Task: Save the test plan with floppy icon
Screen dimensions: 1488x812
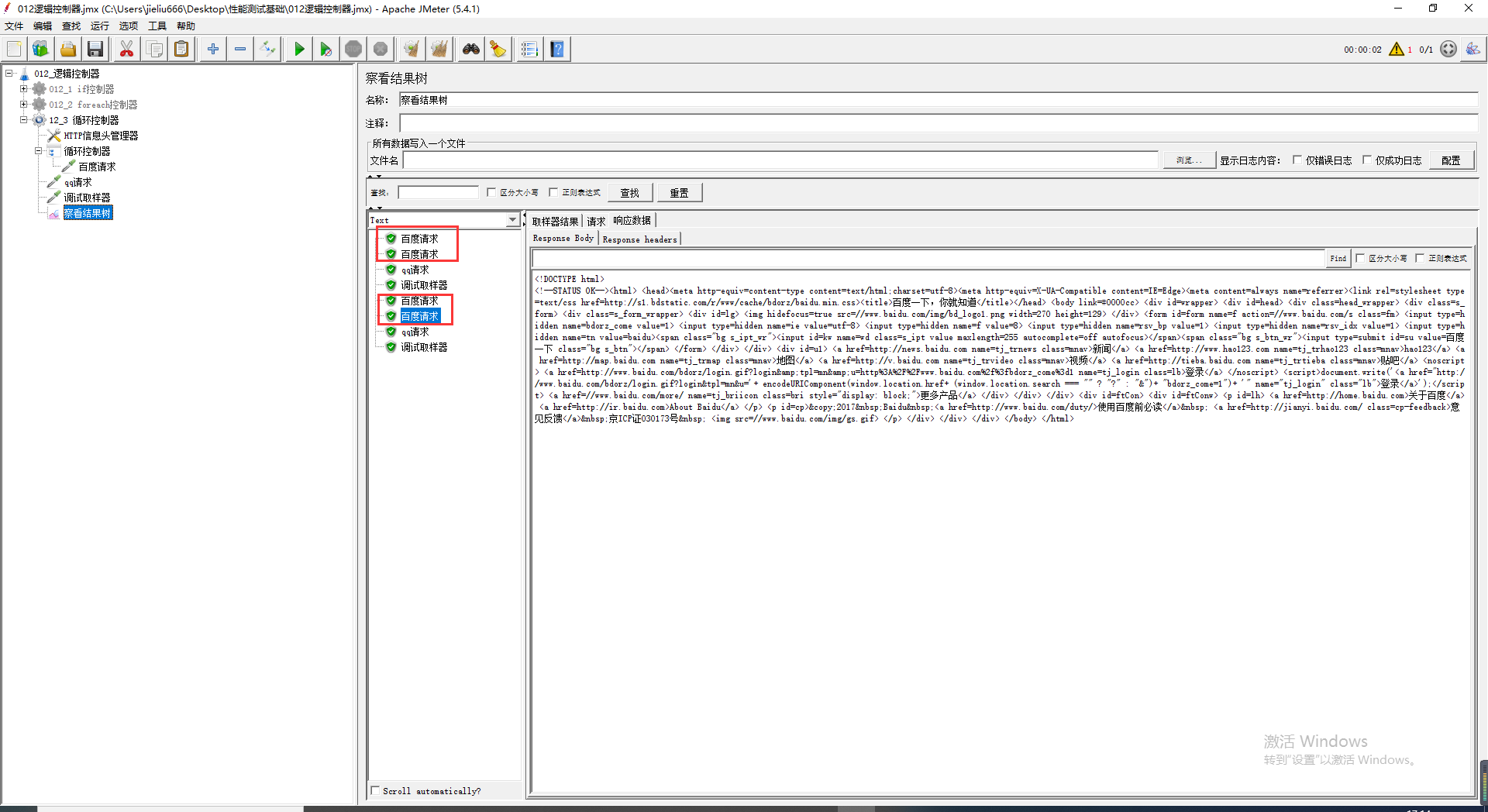Action: [x=95, y=49]
